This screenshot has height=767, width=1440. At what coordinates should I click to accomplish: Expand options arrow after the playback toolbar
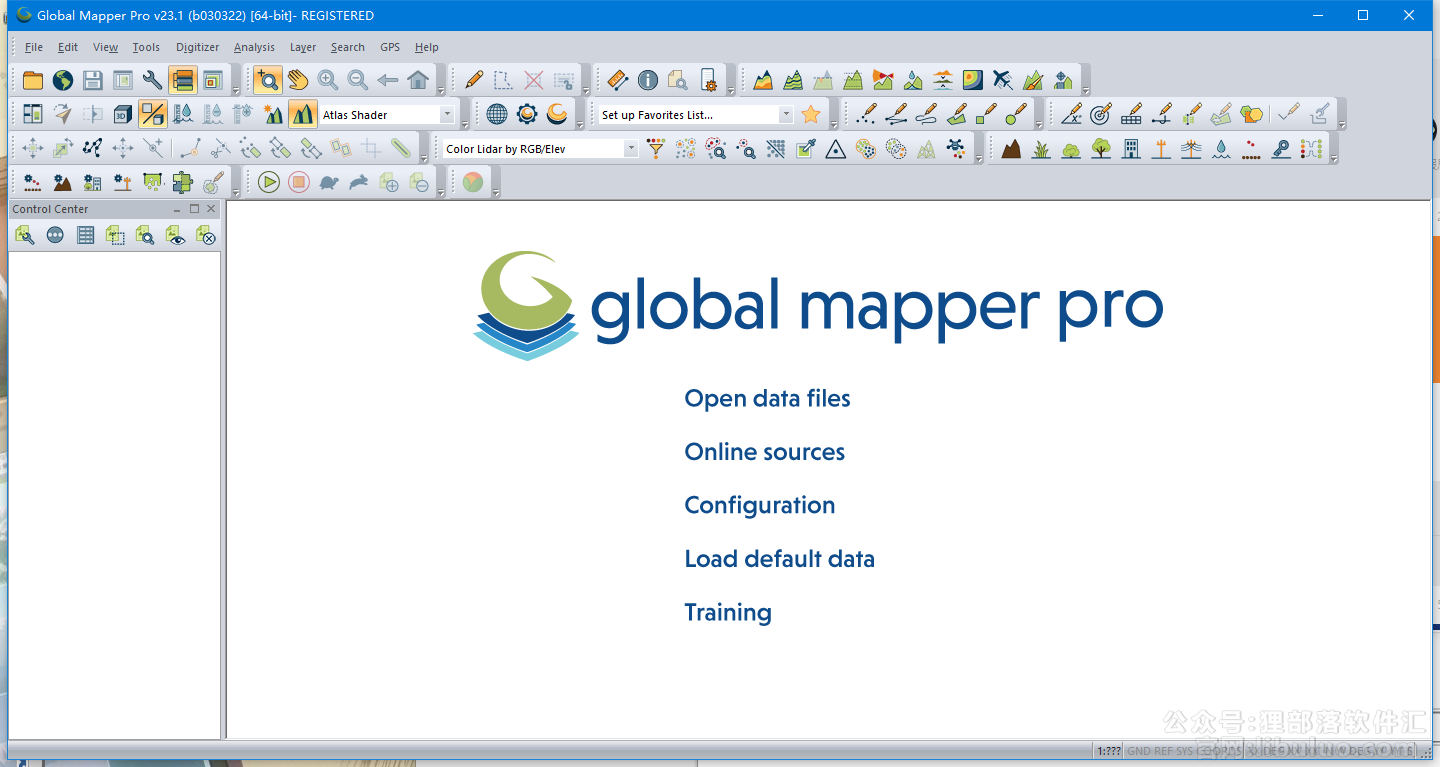point(442,192)
